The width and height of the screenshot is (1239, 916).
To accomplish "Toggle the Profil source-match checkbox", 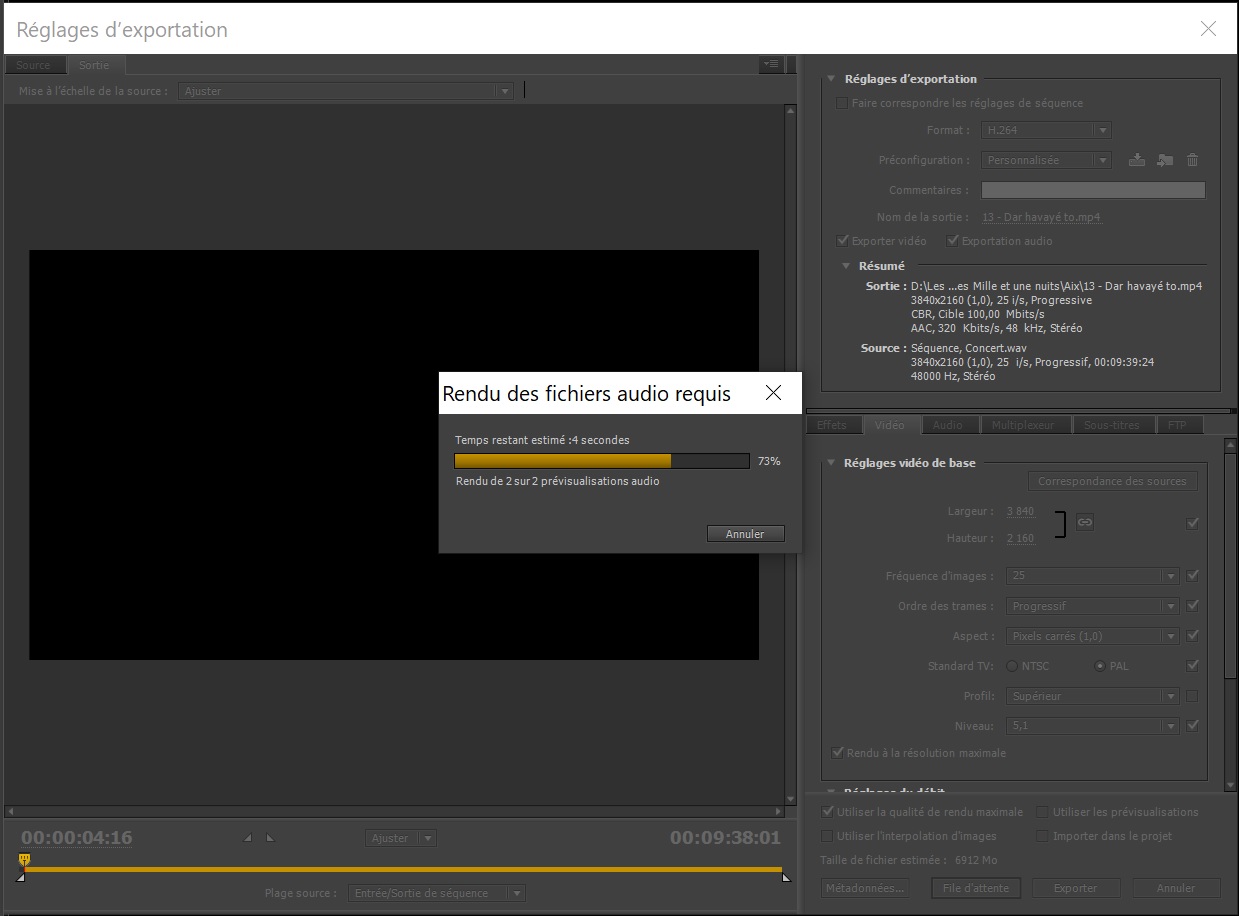I will [1192, 696].
